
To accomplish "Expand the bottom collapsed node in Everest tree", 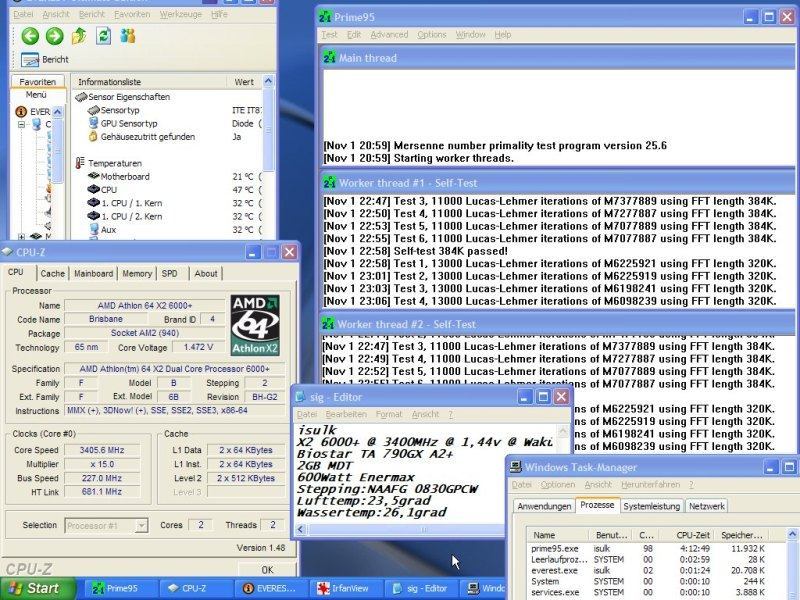I will pos(21,236).
